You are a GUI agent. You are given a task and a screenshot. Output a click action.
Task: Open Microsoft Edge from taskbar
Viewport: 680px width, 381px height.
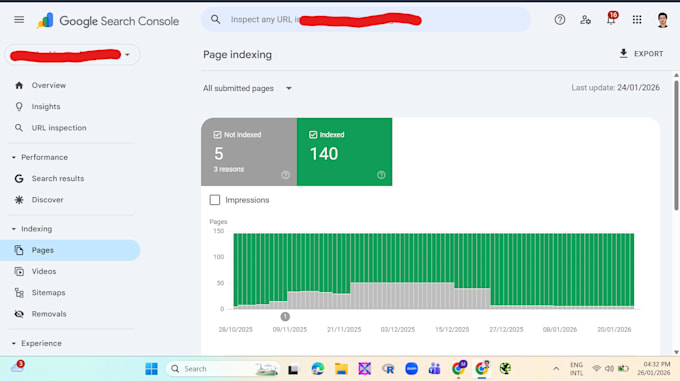coord(317,369)
